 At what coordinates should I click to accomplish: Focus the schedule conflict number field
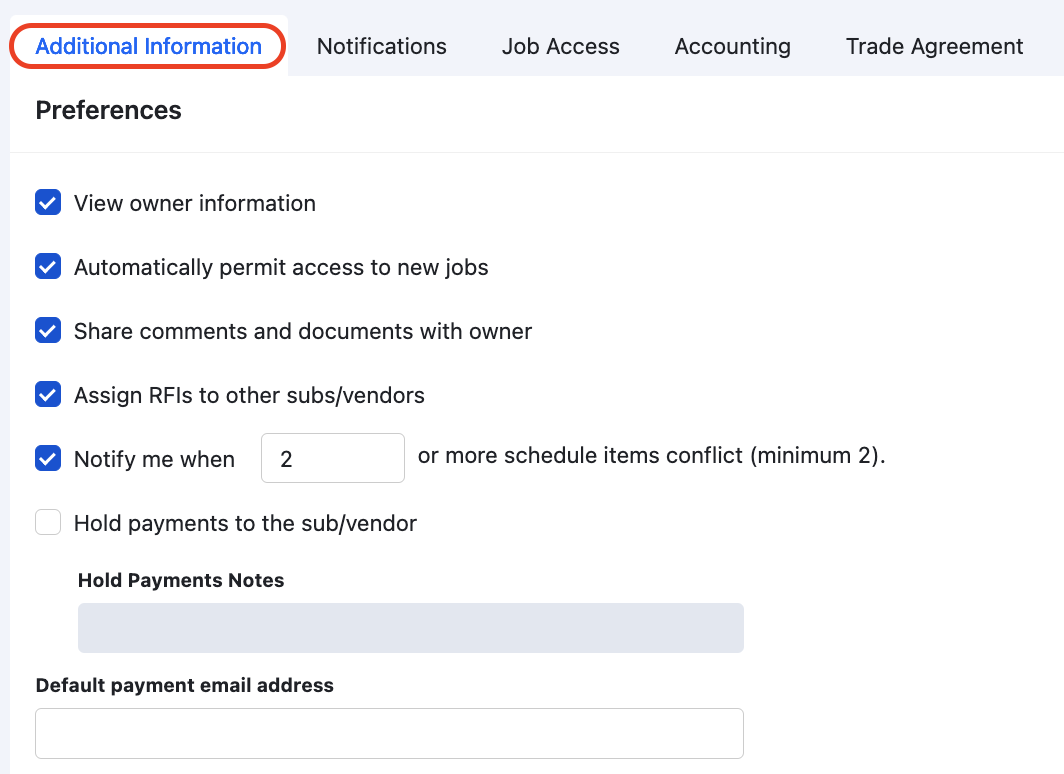(x=332, y=458)
